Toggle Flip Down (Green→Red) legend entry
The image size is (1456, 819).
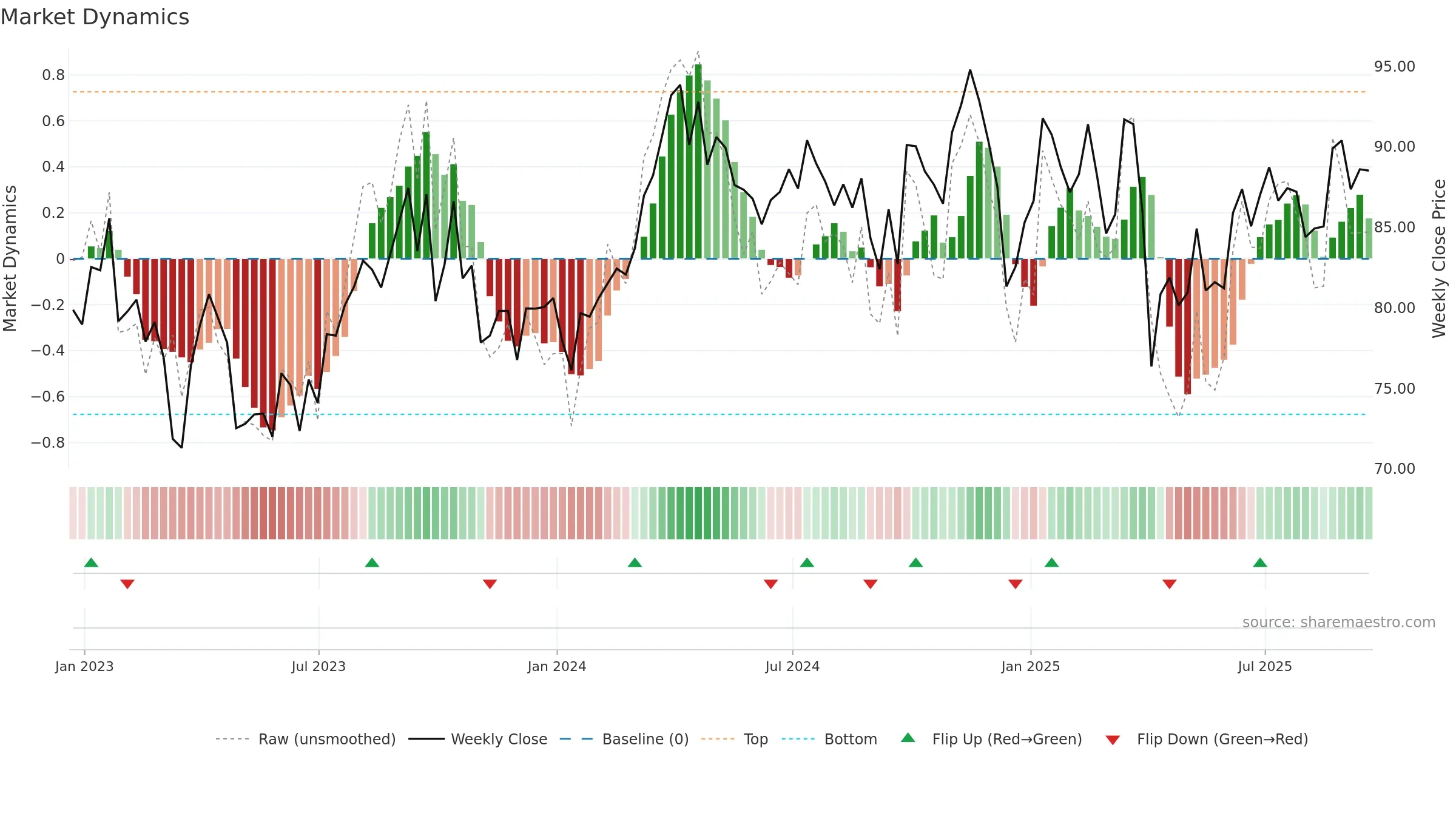[x=1207, y=739]
